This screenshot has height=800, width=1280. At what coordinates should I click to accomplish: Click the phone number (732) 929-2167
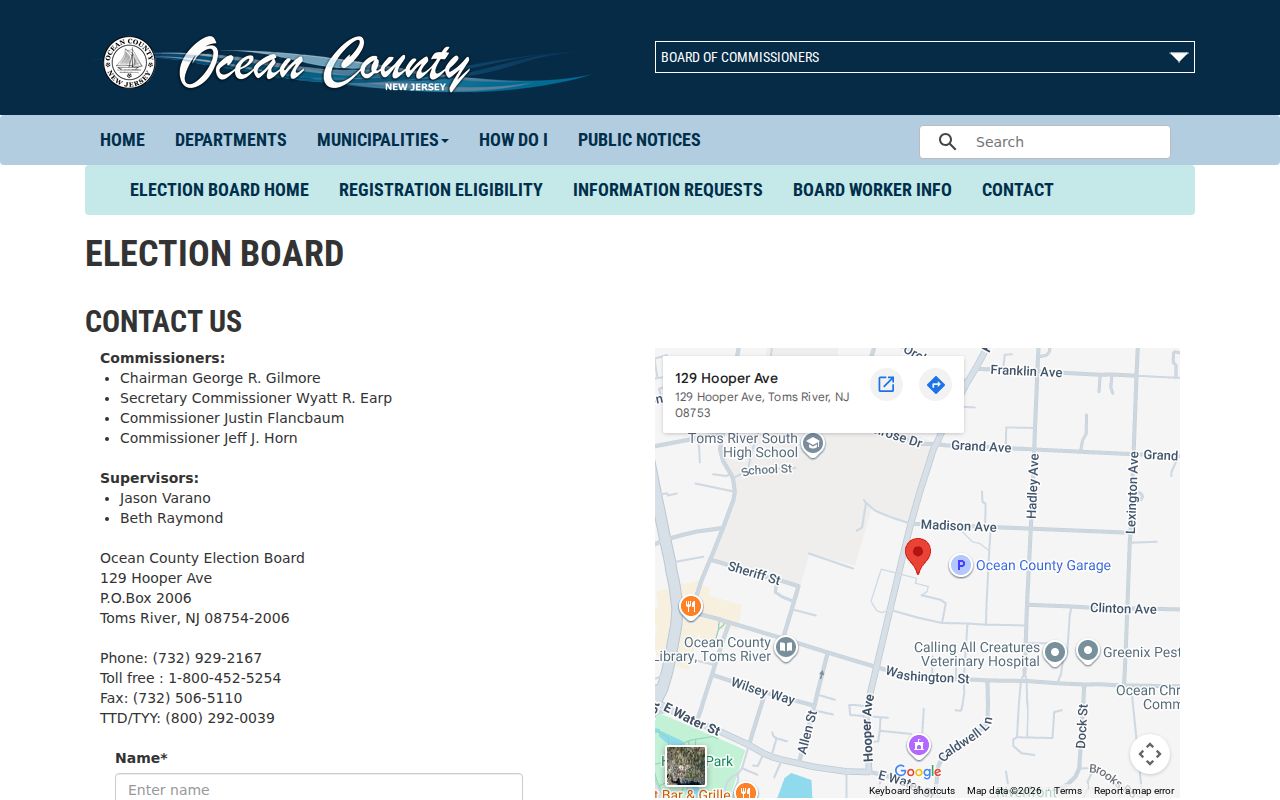click(x=207, y=658)
